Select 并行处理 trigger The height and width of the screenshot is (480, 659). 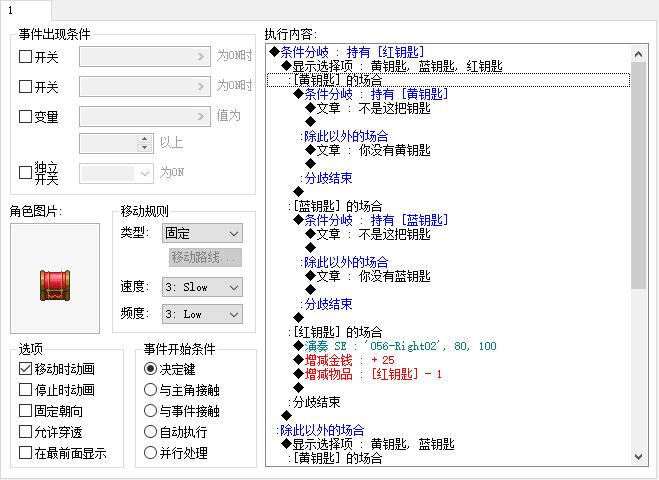click(150, 453)
